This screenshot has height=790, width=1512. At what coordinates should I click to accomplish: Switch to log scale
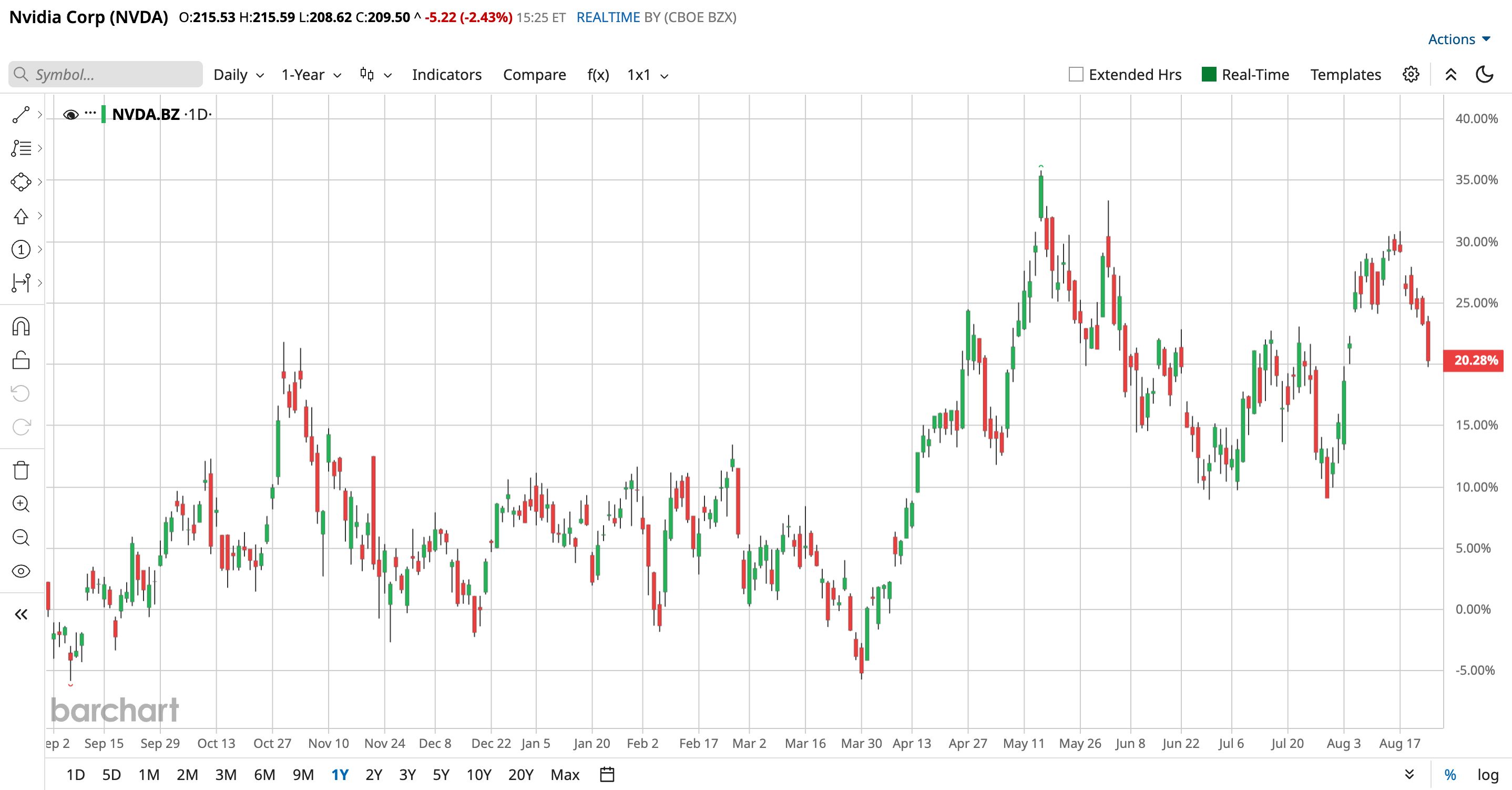pos(1488,775)
